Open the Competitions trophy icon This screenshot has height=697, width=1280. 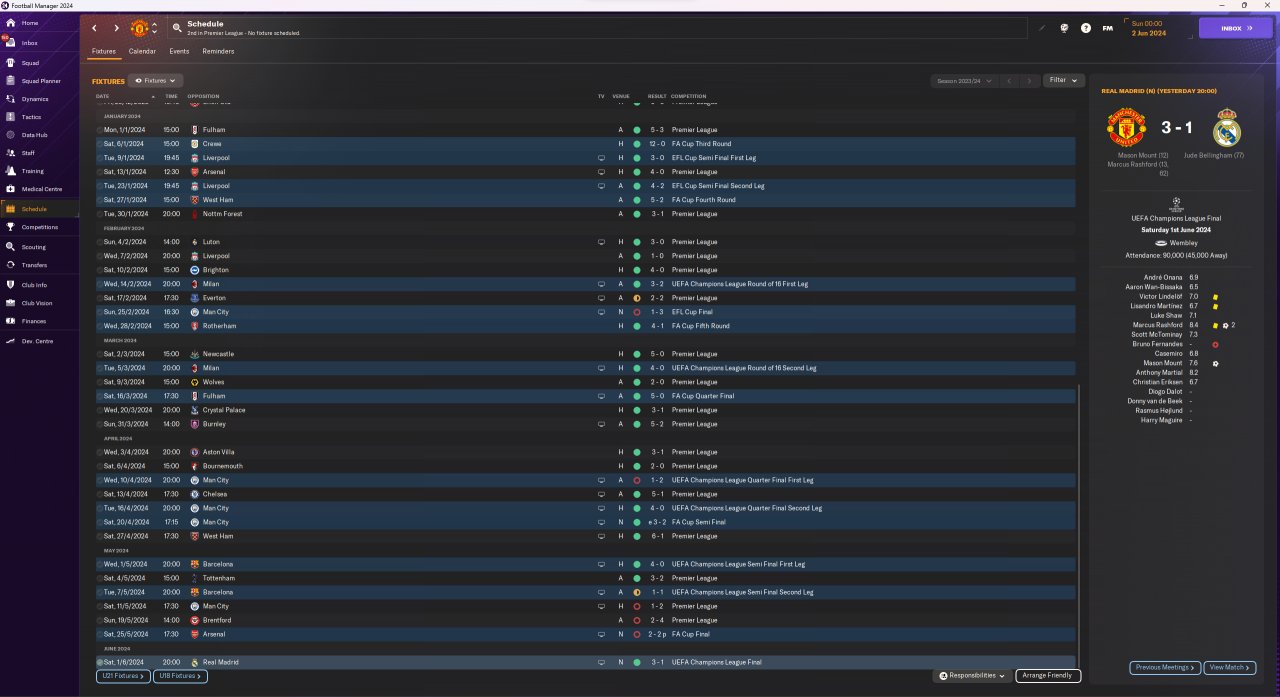(10, 227)
